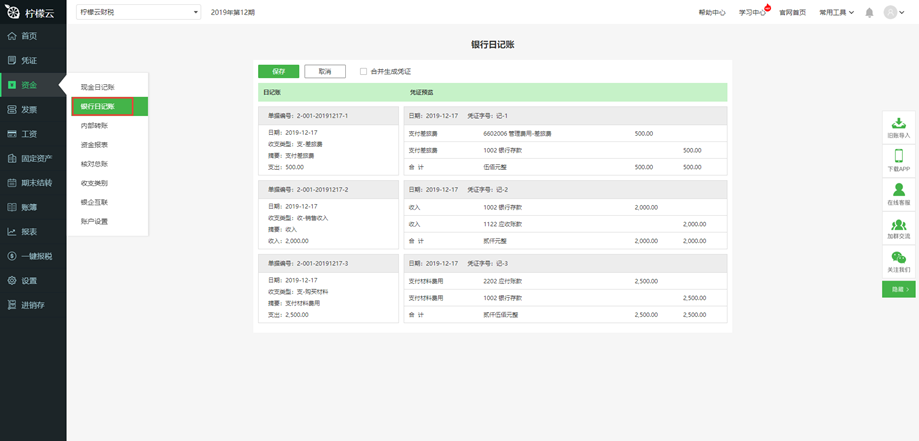Image resolution: width=919 pixels, height=441 pixels.
Task: Open the 官网首页 link
Action: (792, 12)
